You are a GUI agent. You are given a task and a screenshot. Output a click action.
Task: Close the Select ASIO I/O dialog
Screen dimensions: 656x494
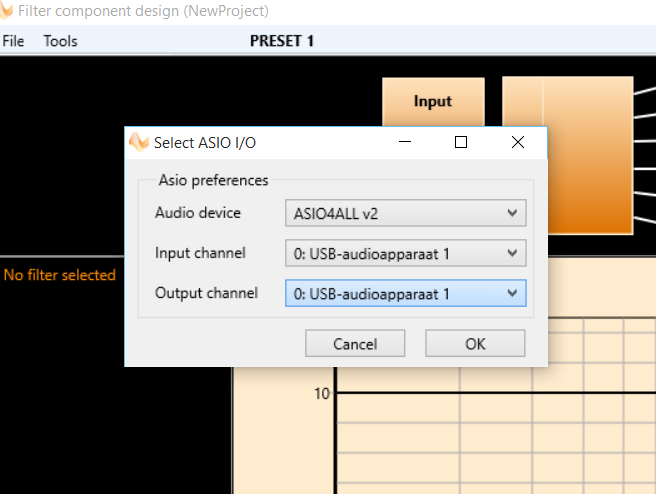pyautogui.click(x=518, y=142)
